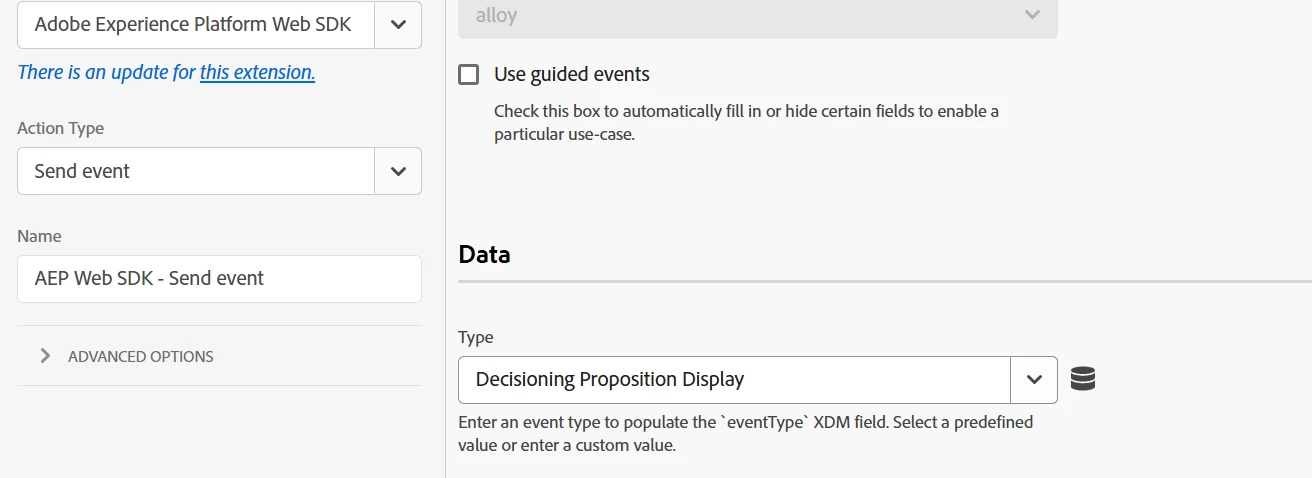Click the eventType XDM field help text
Image resolution: width=1312 pixels, height=478 pixels.
coord(745,434)
